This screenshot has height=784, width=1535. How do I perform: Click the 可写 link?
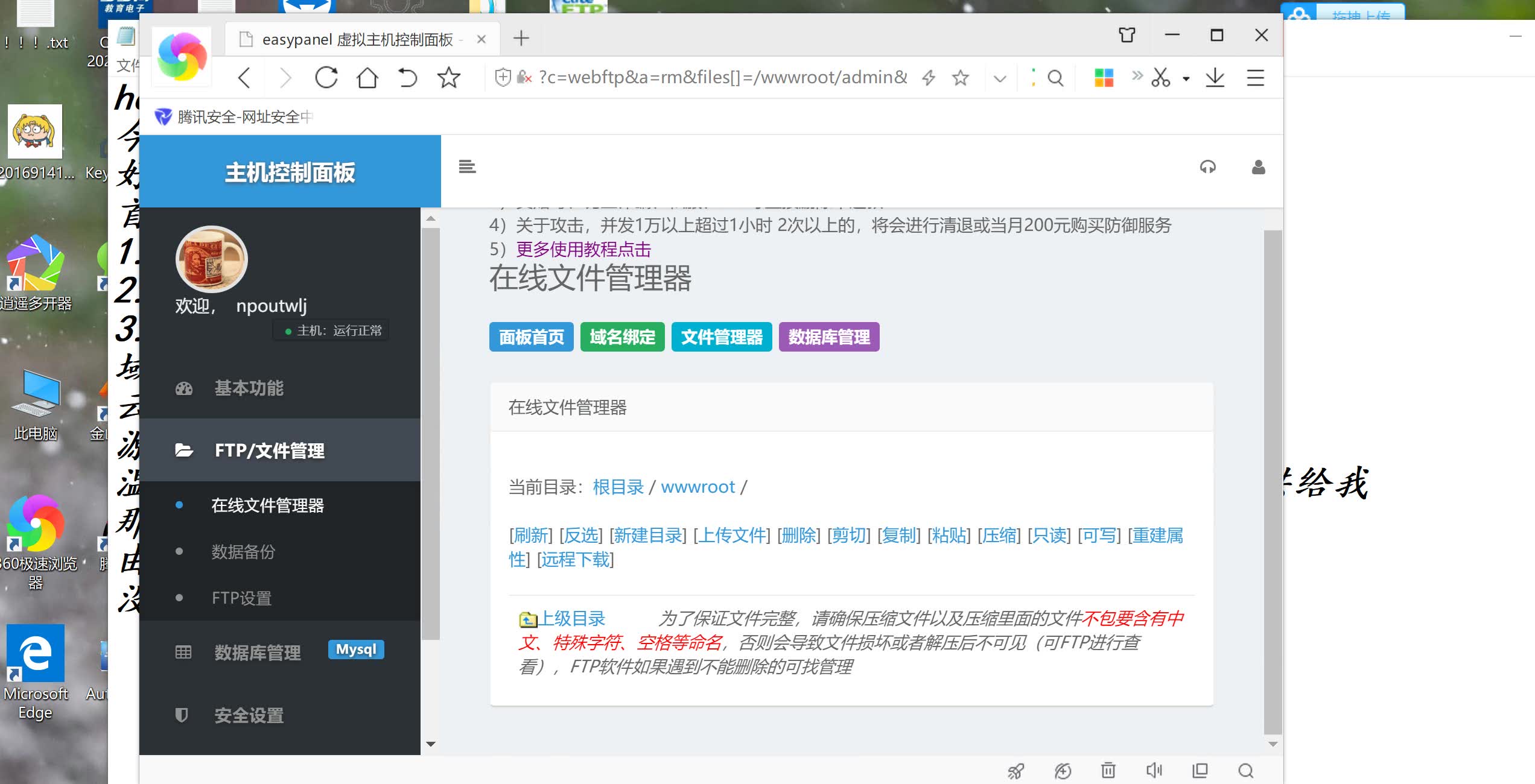tap(1099, 535)
